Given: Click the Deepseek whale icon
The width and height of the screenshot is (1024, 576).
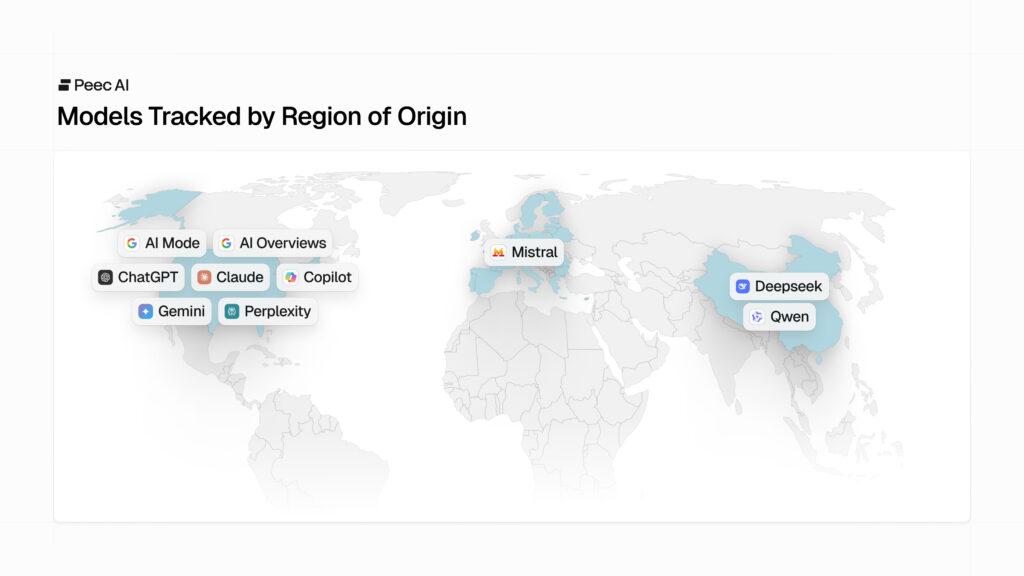Looking at the screenshot, I should (x=743, y=286).
